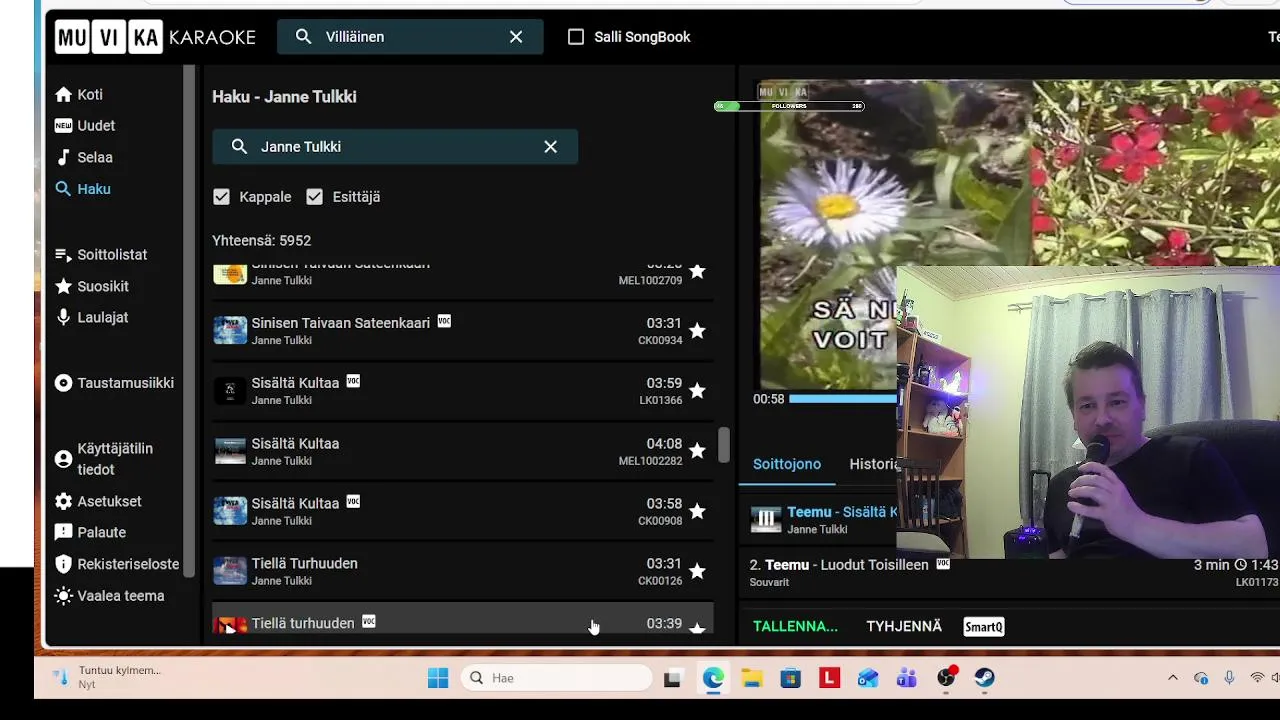Open Palaute feedback page

tap(90, 532)
